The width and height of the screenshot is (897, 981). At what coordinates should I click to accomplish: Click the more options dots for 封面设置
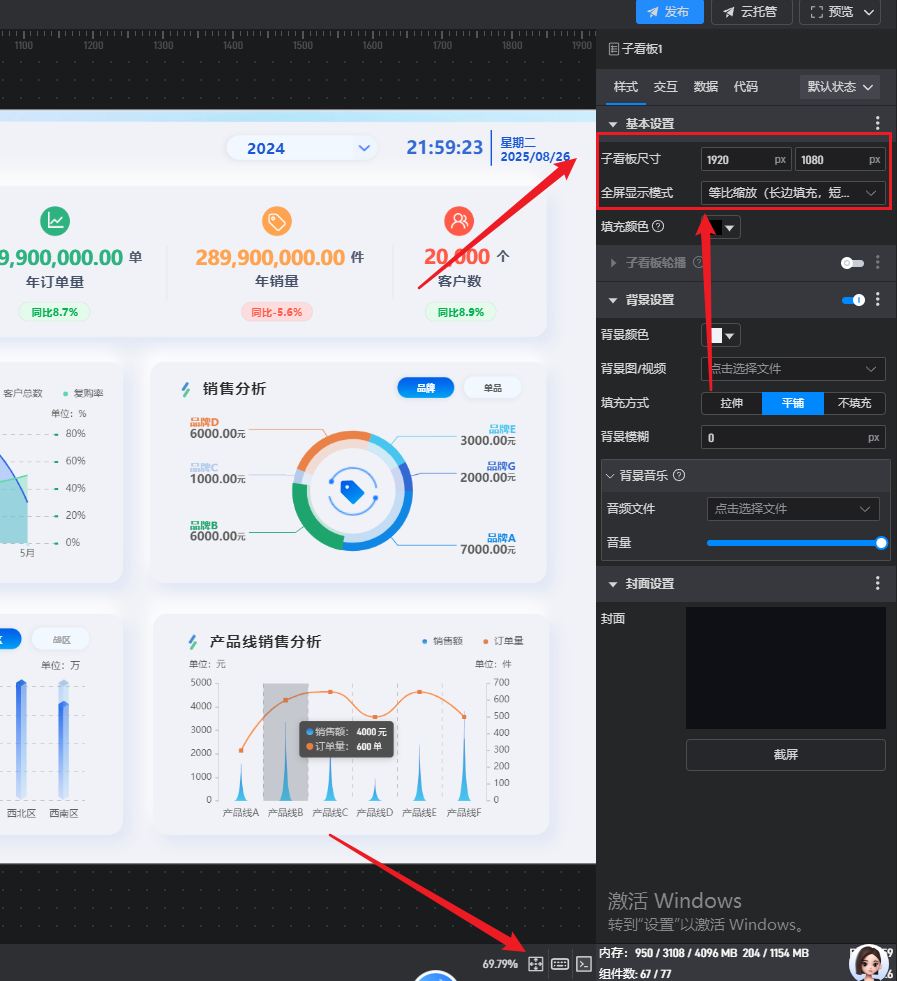[x=878, y=583]
